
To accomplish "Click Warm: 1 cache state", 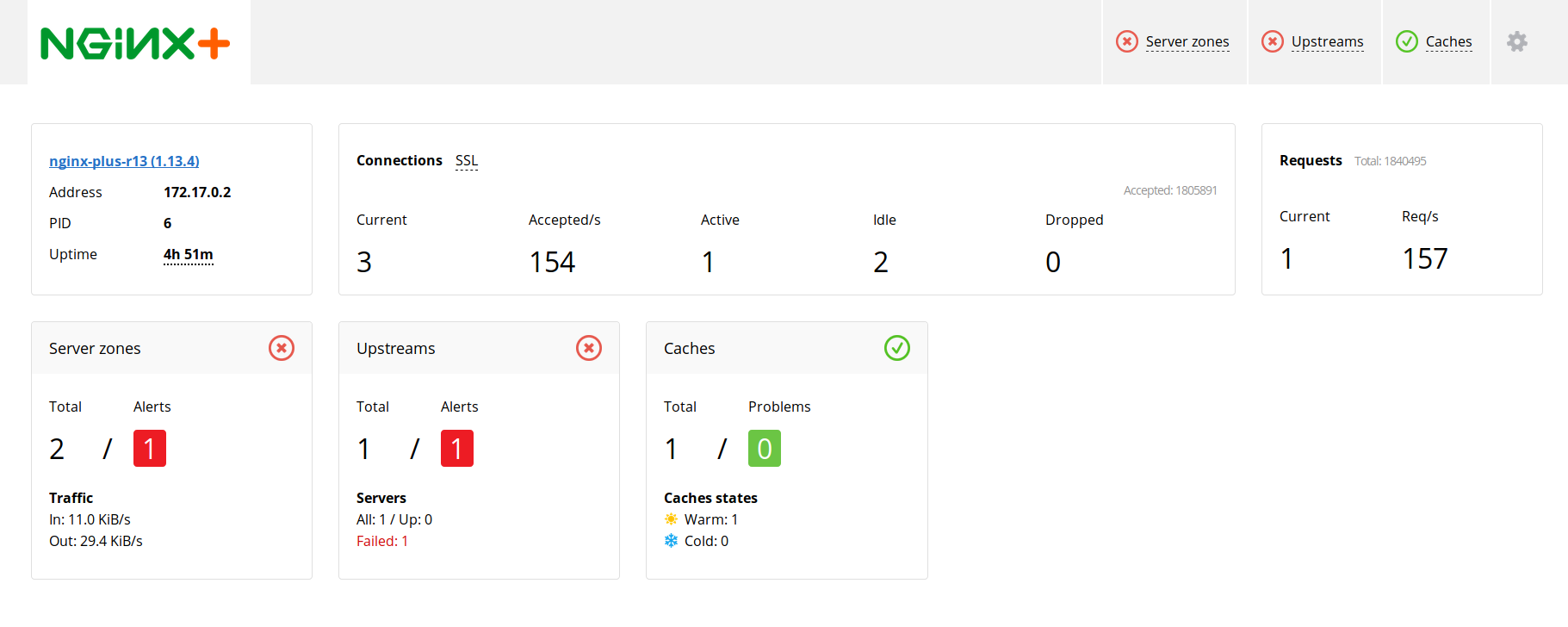I will click(711, 519).
